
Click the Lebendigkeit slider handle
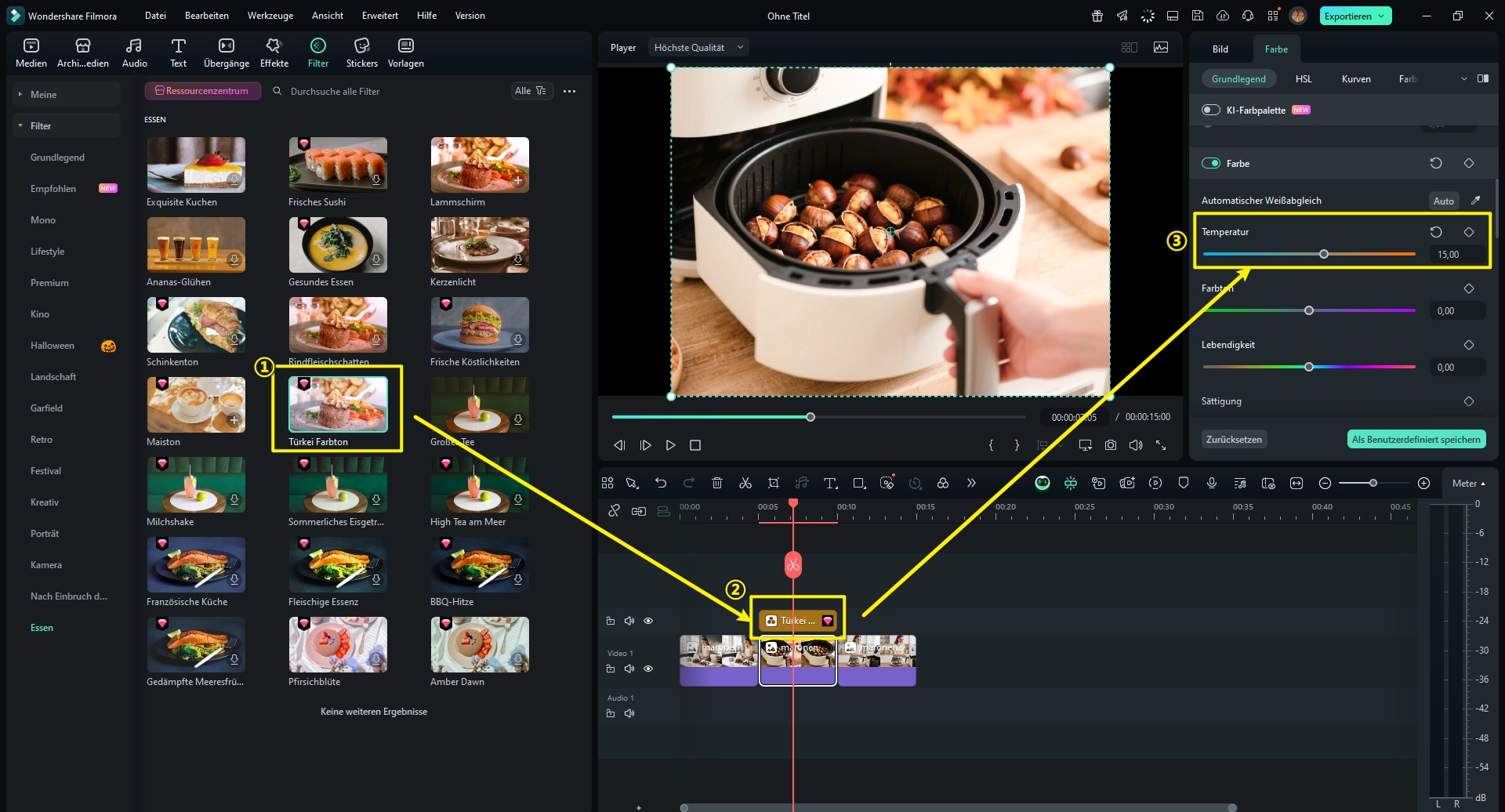pos(1308,367)
